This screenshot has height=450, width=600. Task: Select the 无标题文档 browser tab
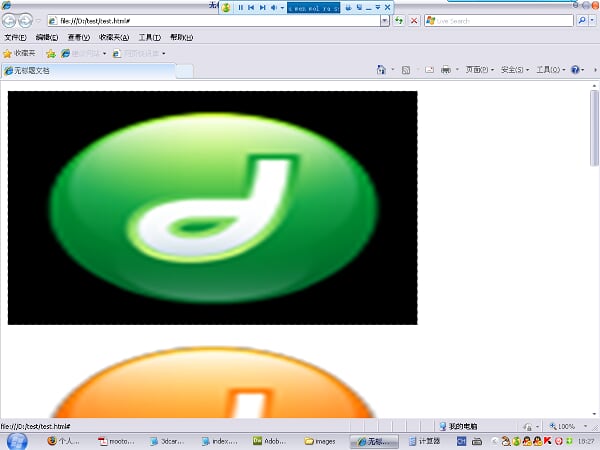89,70
